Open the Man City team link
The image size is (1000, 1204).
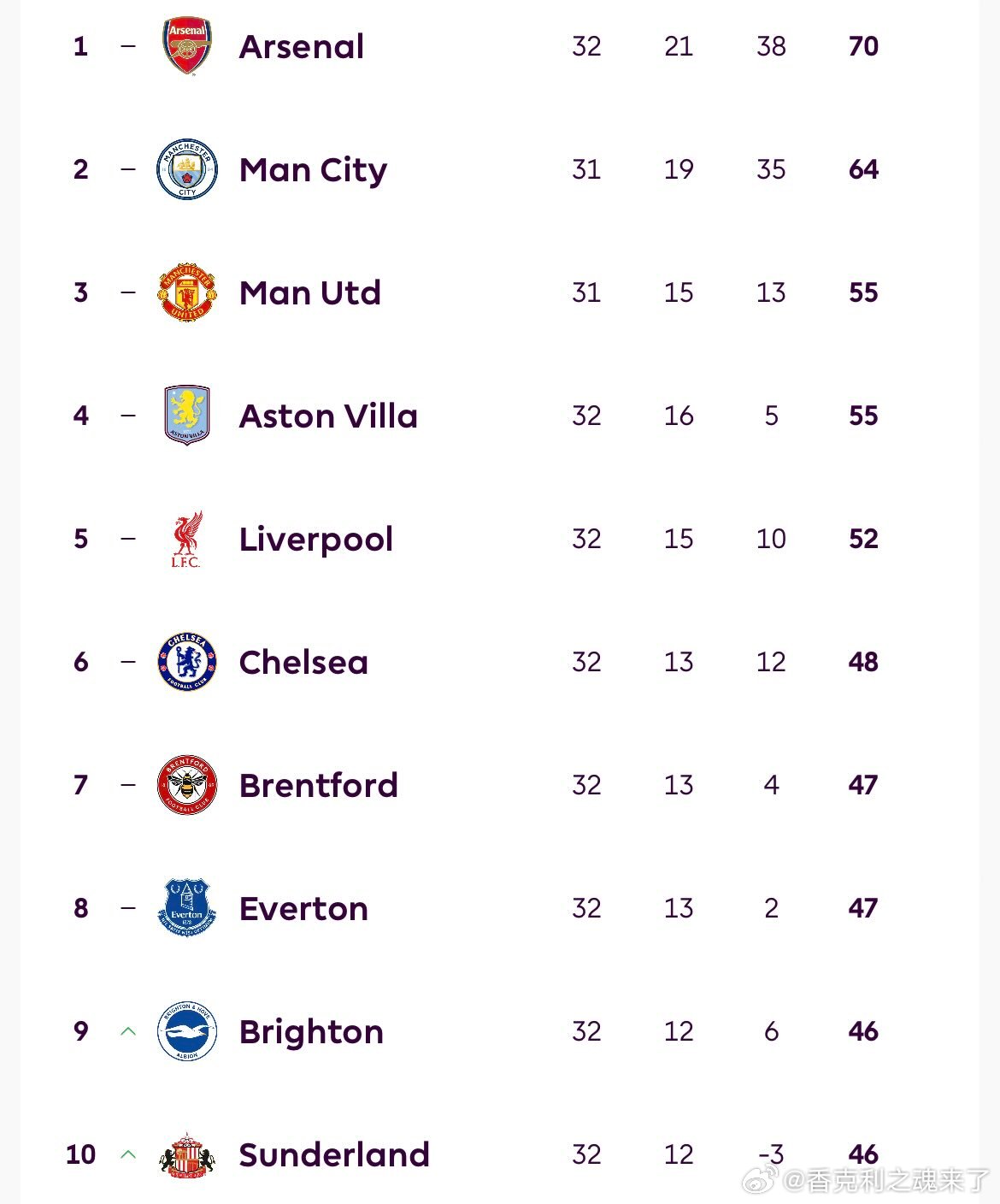coord(313,169)
